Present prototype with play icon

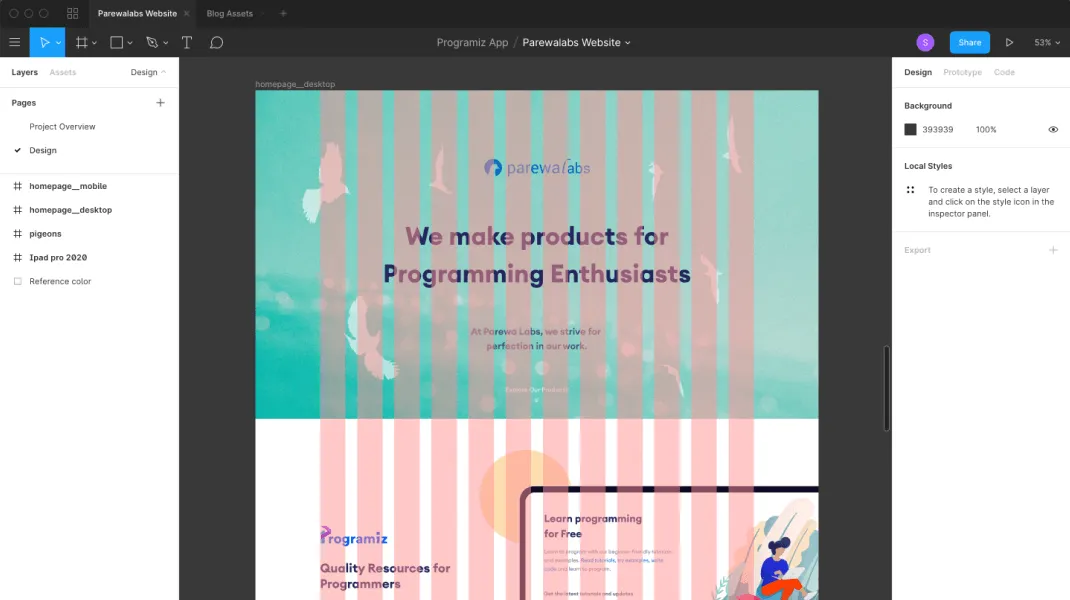click(1009, 42)
